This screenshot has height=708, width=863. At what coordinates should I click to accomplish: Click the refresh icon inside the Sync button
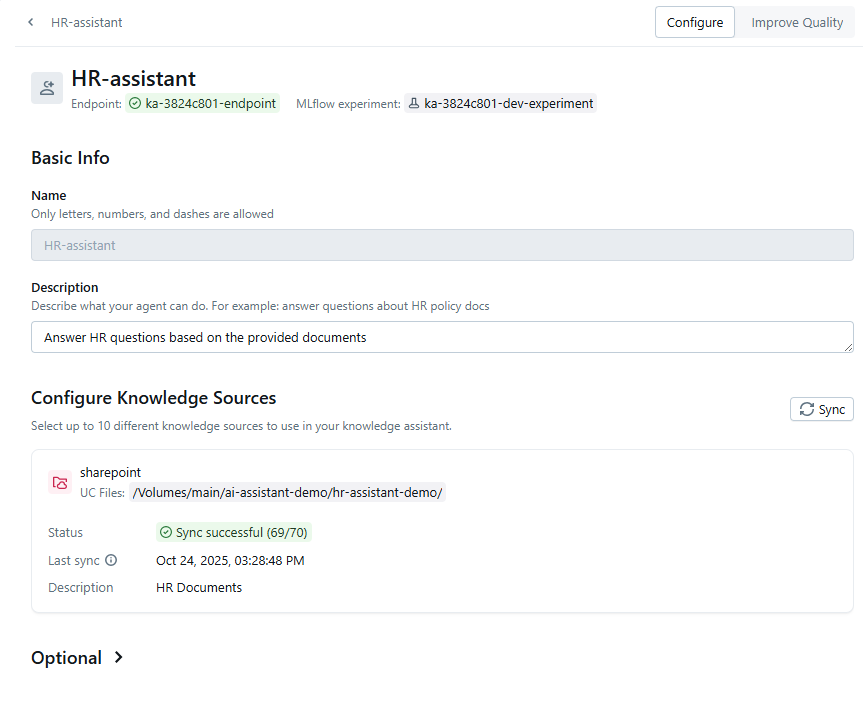coord(805,409)
